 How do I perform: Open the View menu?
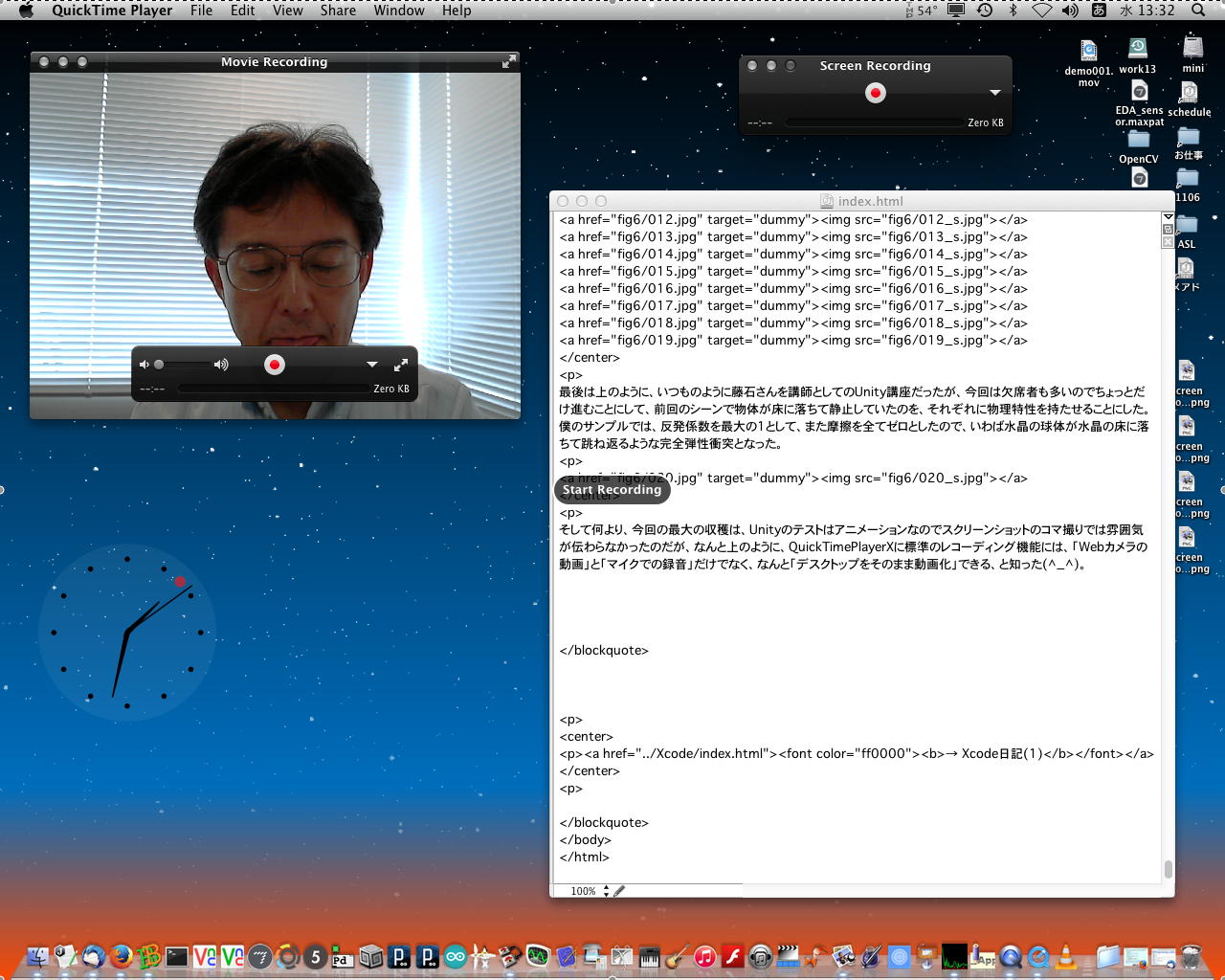(287, 11)
